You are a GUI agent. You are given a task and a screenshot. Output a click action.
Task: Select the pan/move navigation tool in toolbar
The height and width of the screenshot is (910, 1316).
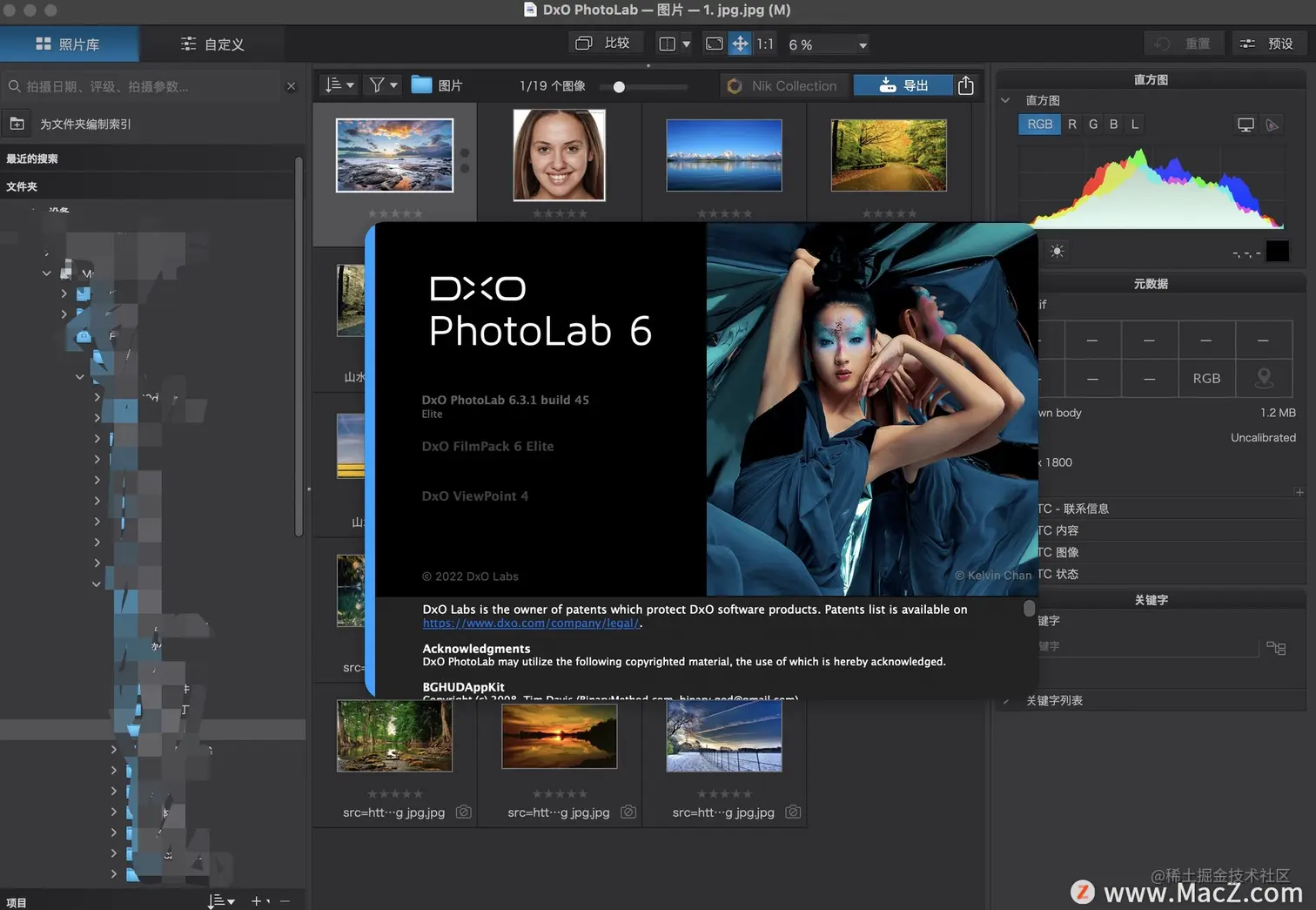(739, 43)
